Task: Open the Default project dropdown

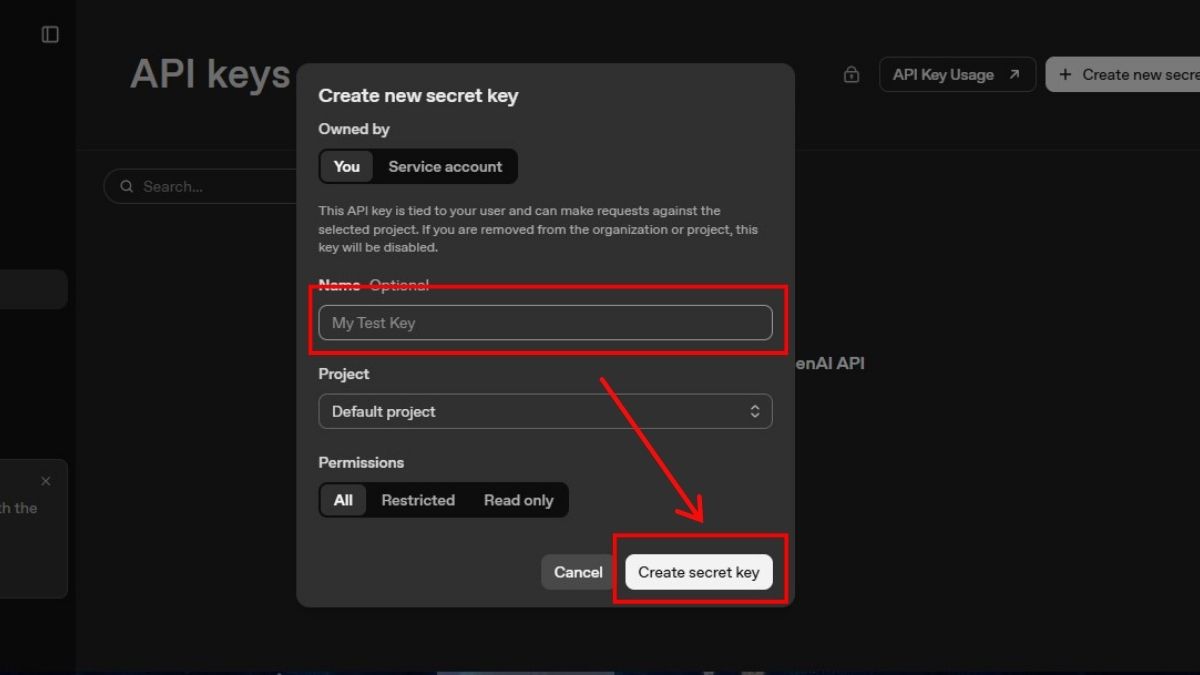Action: [x=545, y=412]
